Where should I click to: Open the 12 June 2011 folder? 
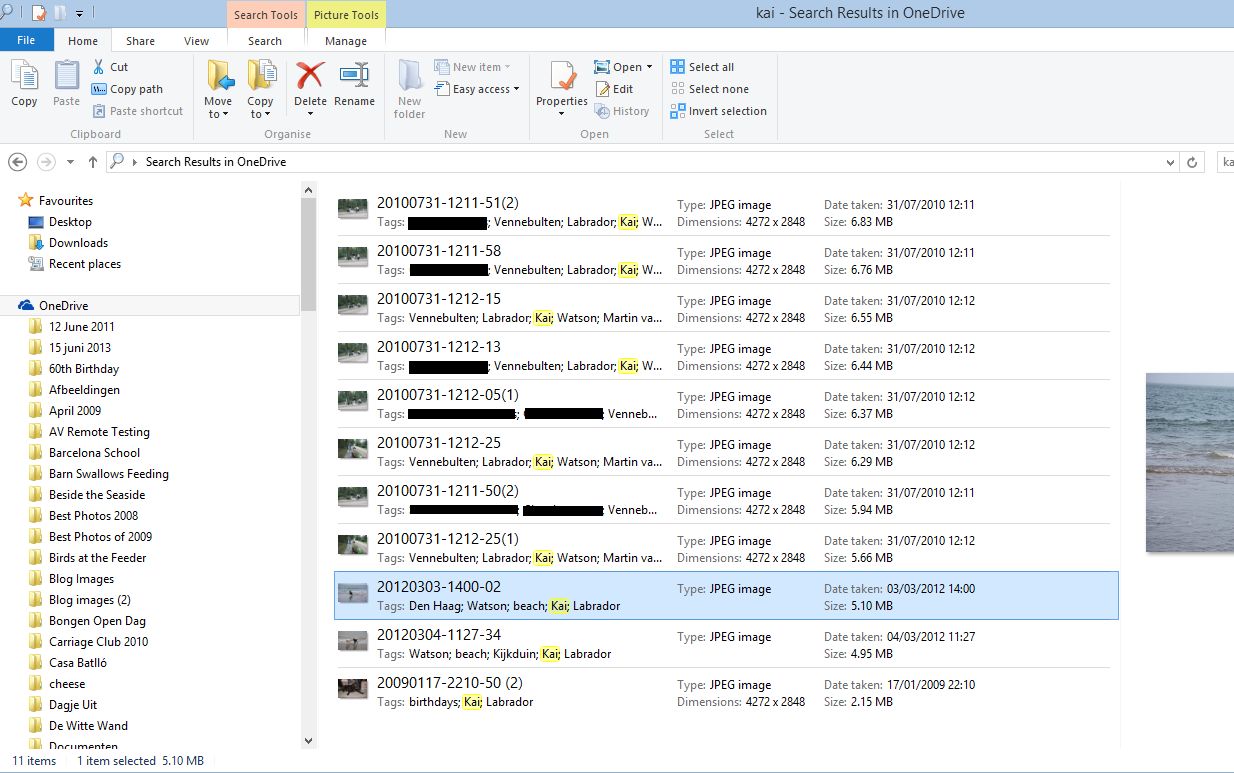click(x=72, y=327)
